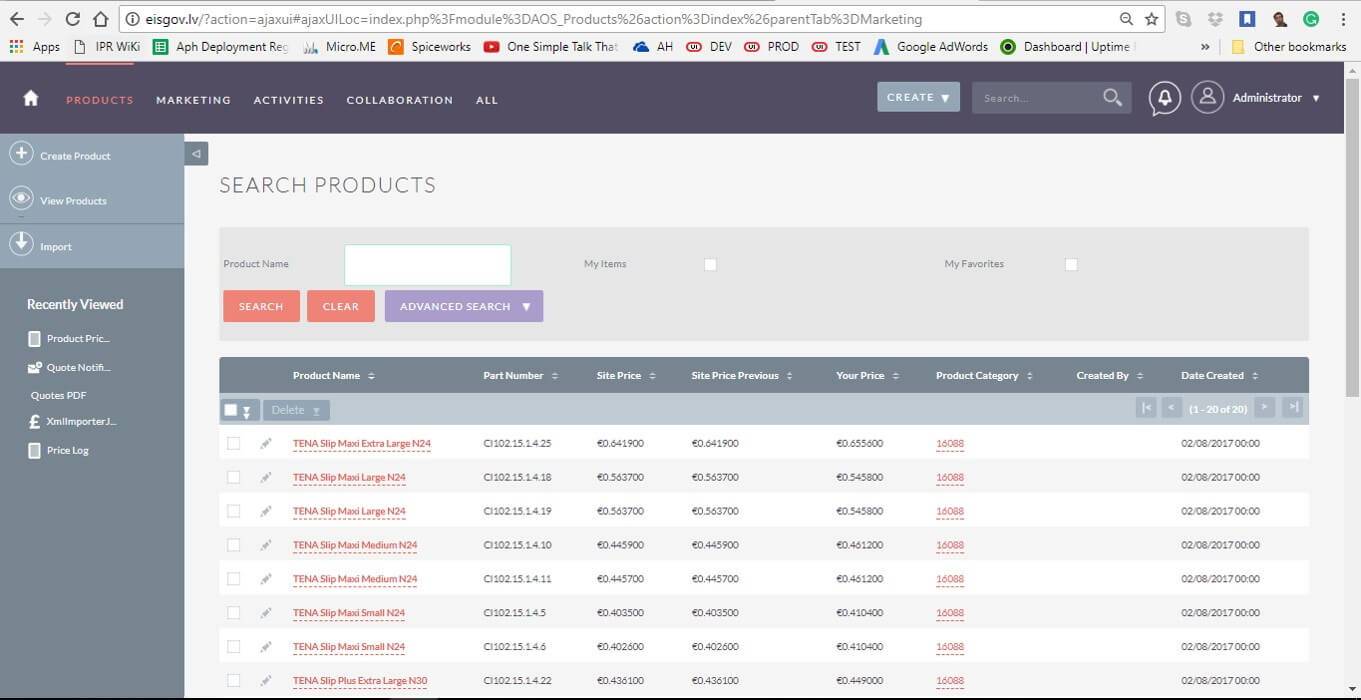
Task: Collapse the sidebar with arrow toggle
Action: (196, 154)
